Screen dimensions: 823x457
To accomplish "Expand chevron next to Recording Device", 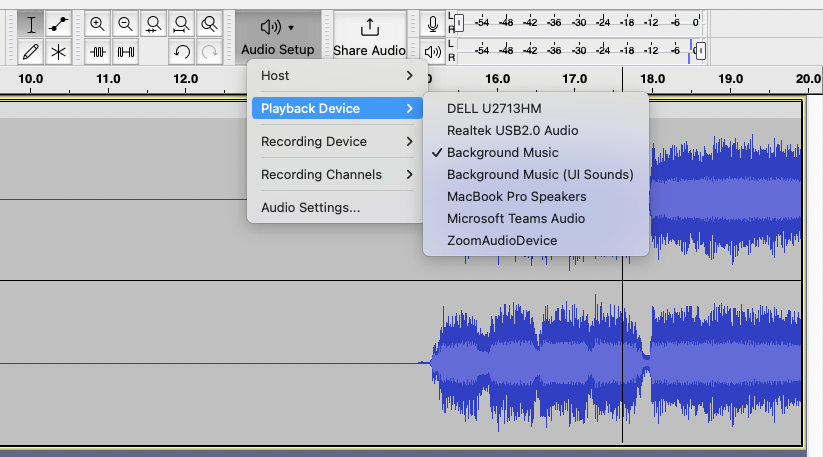I will (x=409, y=142).
